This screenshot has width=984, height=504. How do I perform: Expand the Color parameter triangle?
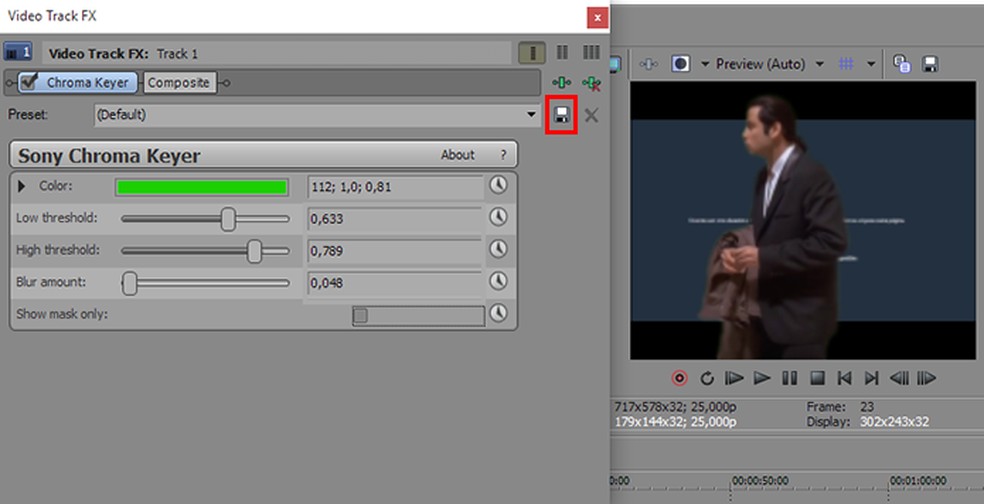(x=21, y=186)
